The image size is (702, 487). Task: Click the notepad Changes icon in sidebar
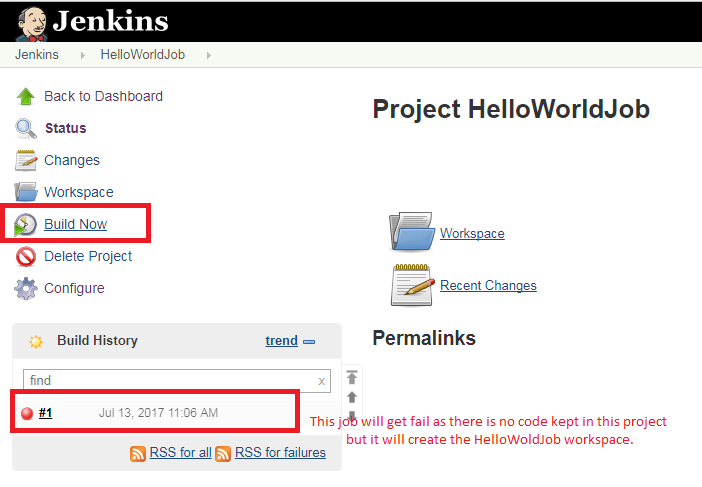pyautogui.click(x=26, y=160)
